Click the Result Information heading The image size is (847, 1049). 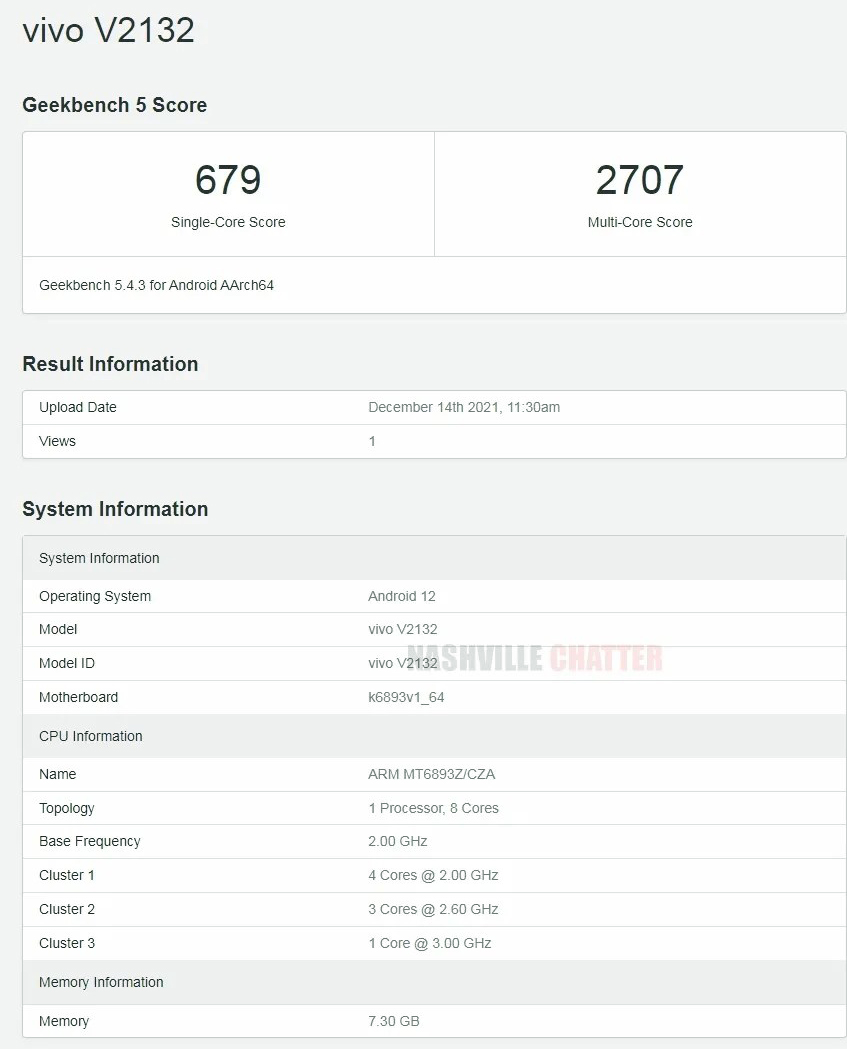pos(110,364)
